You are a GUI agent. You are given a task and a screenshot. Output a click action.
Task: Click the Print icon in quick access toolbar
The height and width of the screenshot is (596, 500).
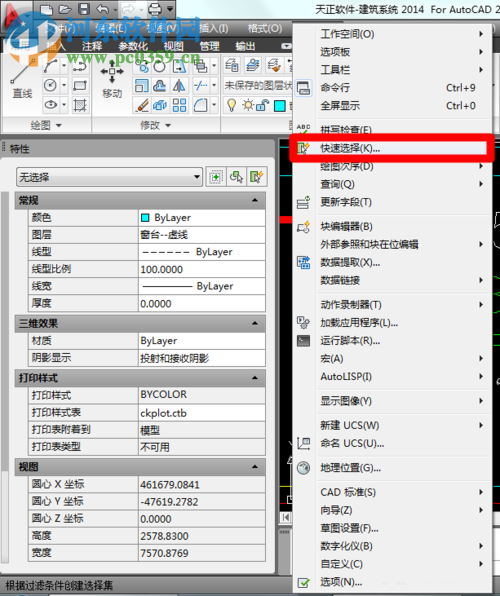click(x=155, y=9)
